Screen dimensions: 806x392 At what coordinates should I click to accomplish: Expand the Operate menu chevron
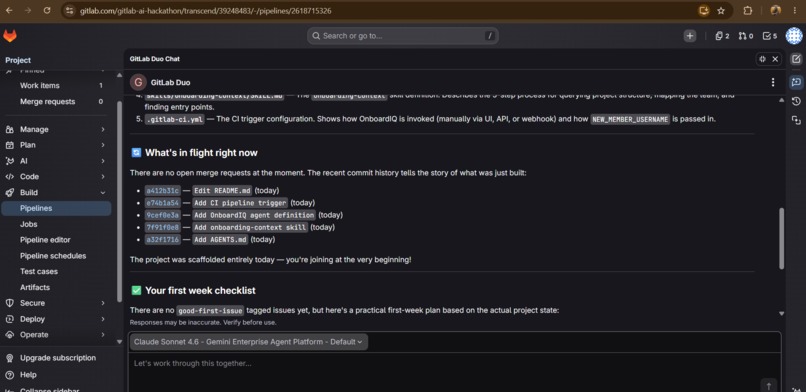click(103, 334)
